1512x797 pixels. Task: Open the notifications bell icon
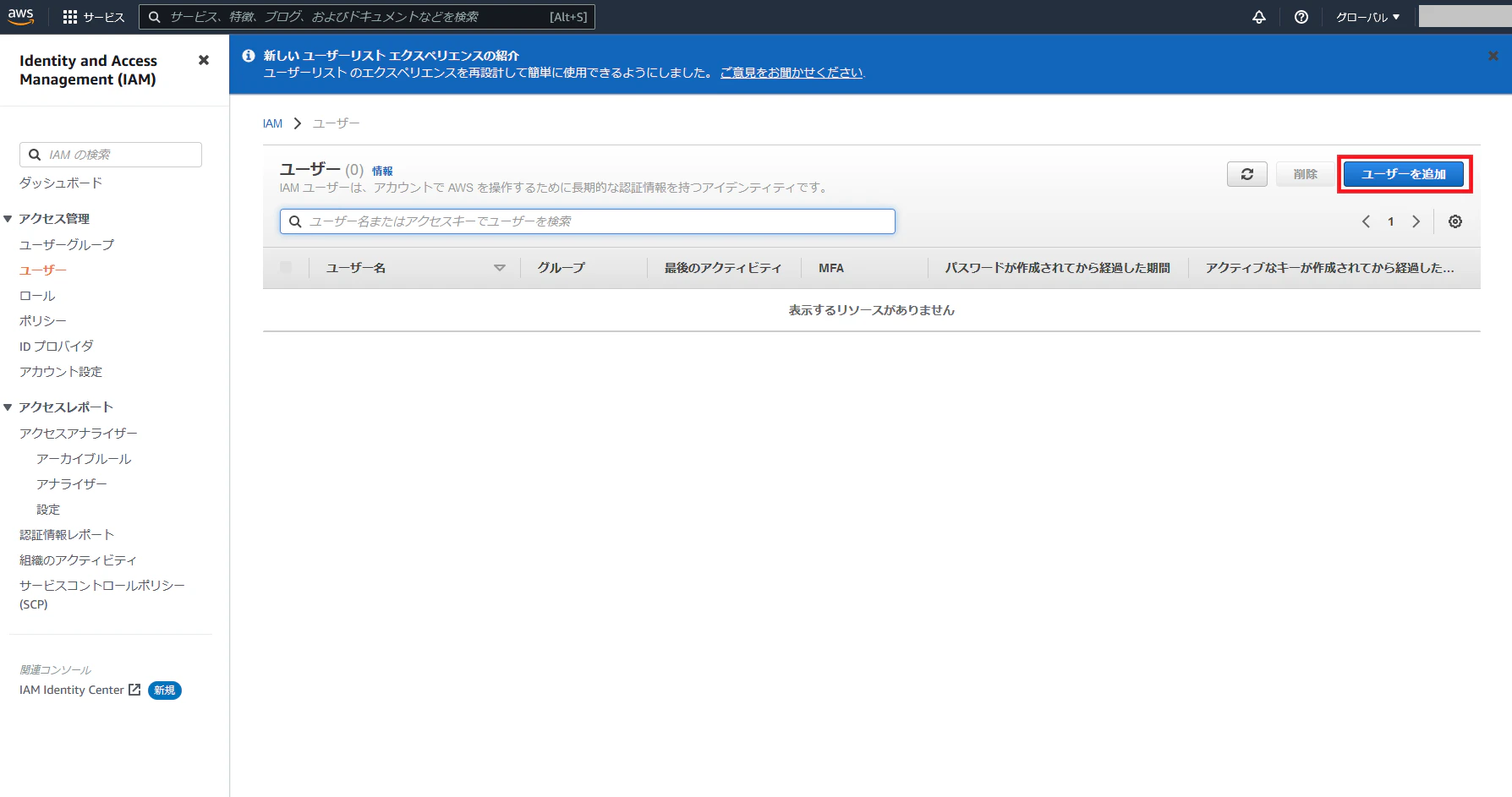point(1259,17)
